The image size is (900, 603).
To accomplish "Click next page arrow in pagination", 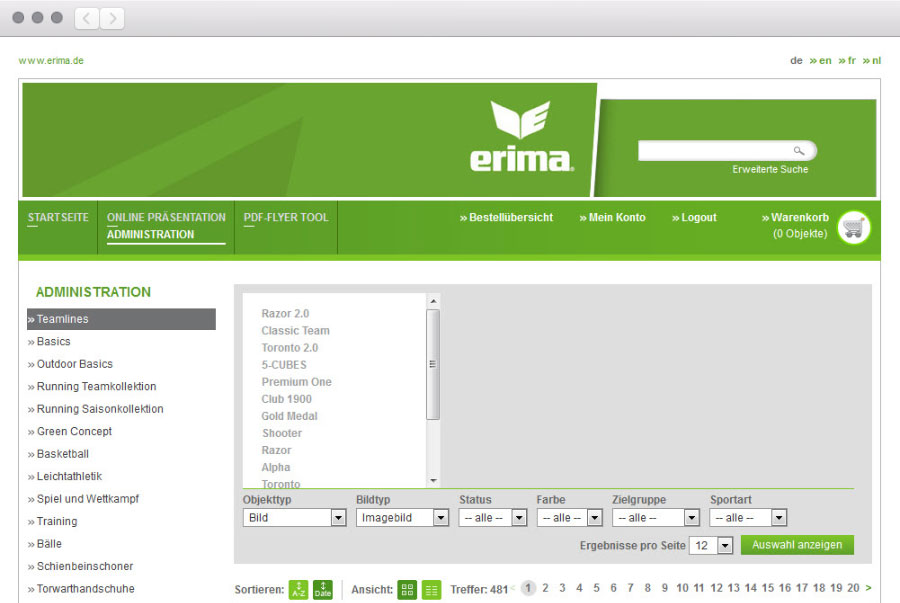I will click(868, 588).
